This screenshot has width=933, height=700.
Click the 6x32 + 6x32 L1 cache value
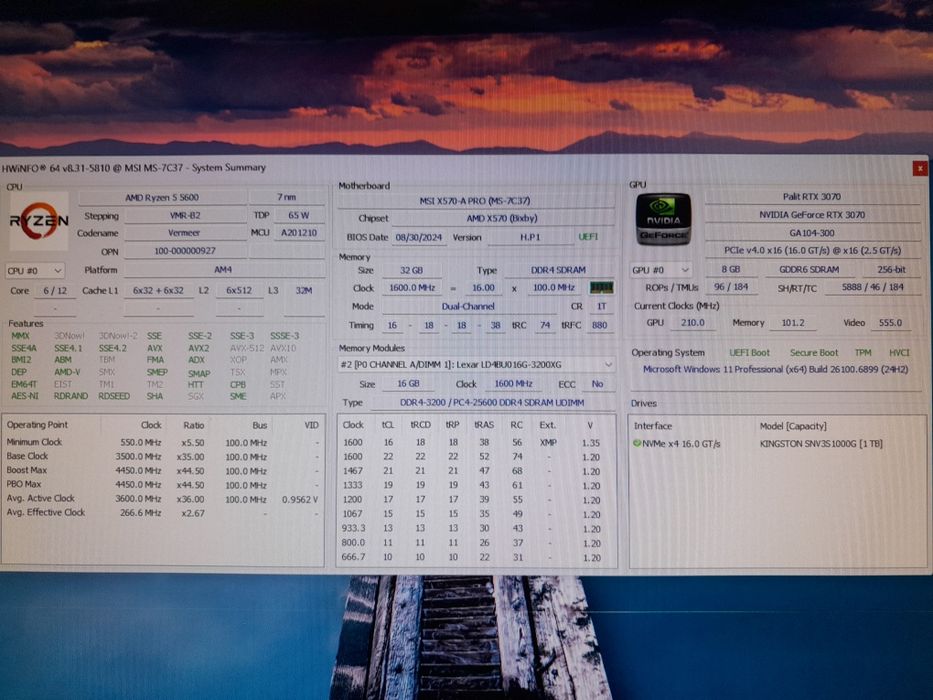coord(158,290)
